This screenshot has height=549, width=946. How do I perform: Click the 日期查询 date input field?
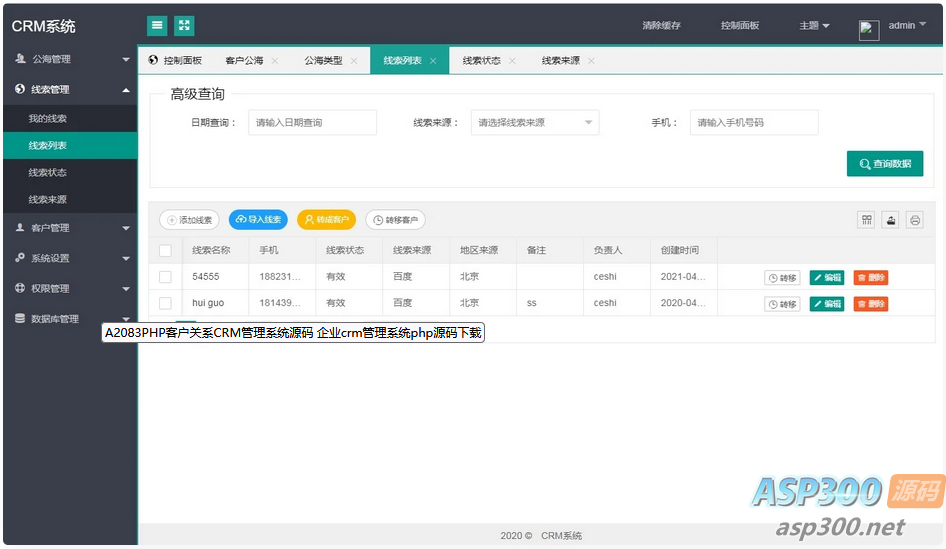click(x=312, y=123)
